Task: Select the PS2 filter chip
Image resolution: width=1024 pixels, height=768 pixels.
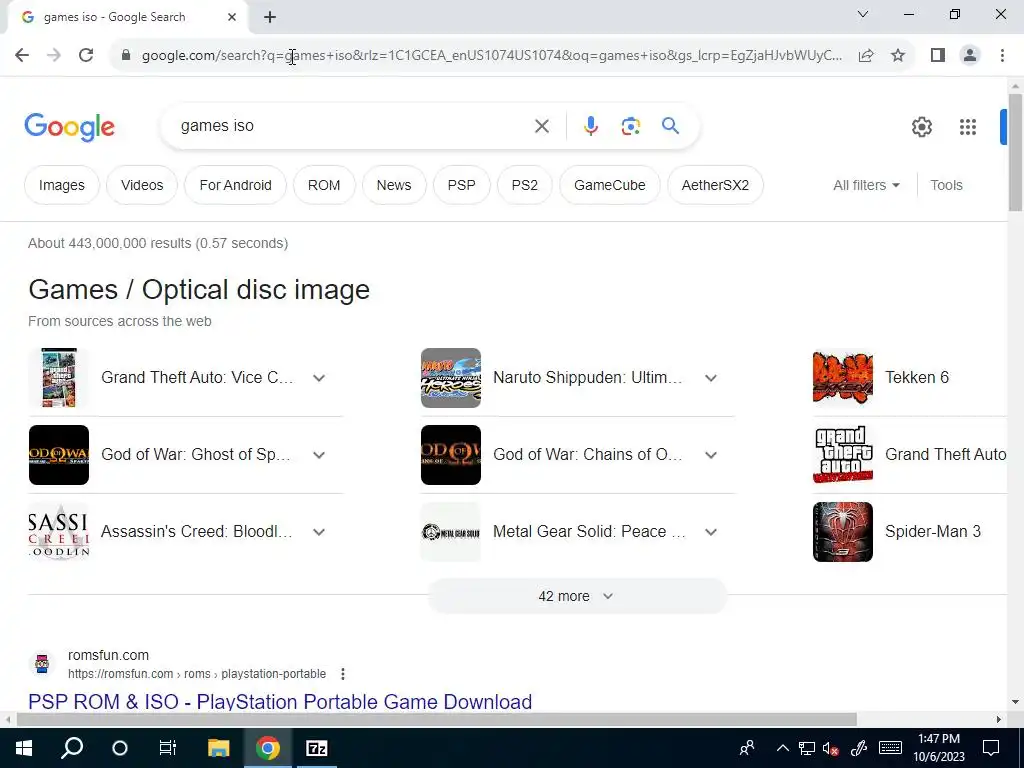Action: [x=525, y=185]
